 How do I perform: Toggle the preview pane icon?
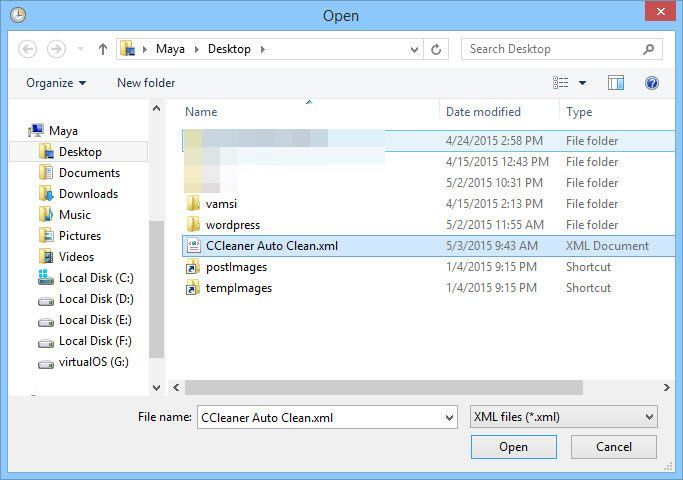pyautogui.click(x=616, y=83)
